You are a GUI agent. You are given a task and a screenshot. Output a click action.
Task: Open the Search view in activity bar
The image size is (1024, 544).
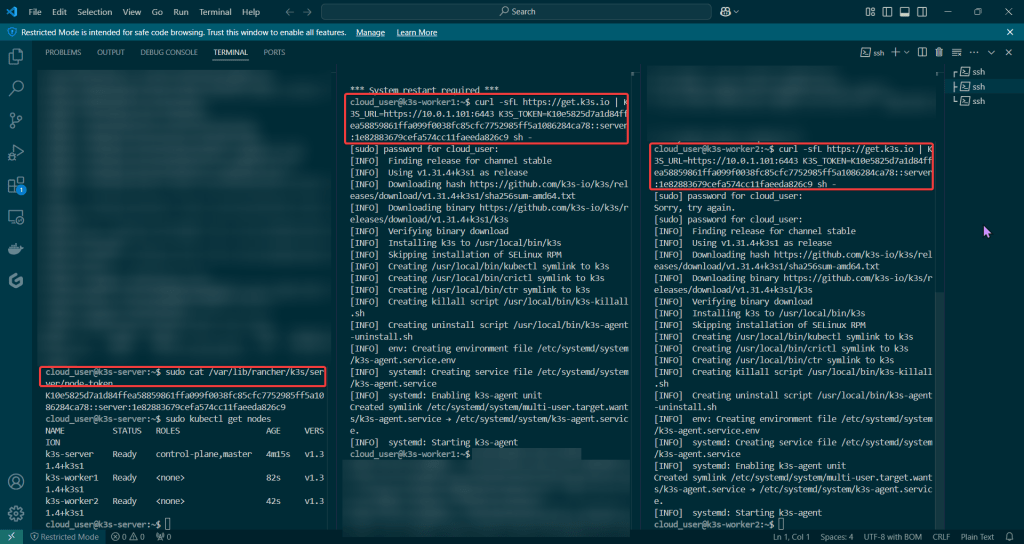pyautogui.click(x=16, y=89)
